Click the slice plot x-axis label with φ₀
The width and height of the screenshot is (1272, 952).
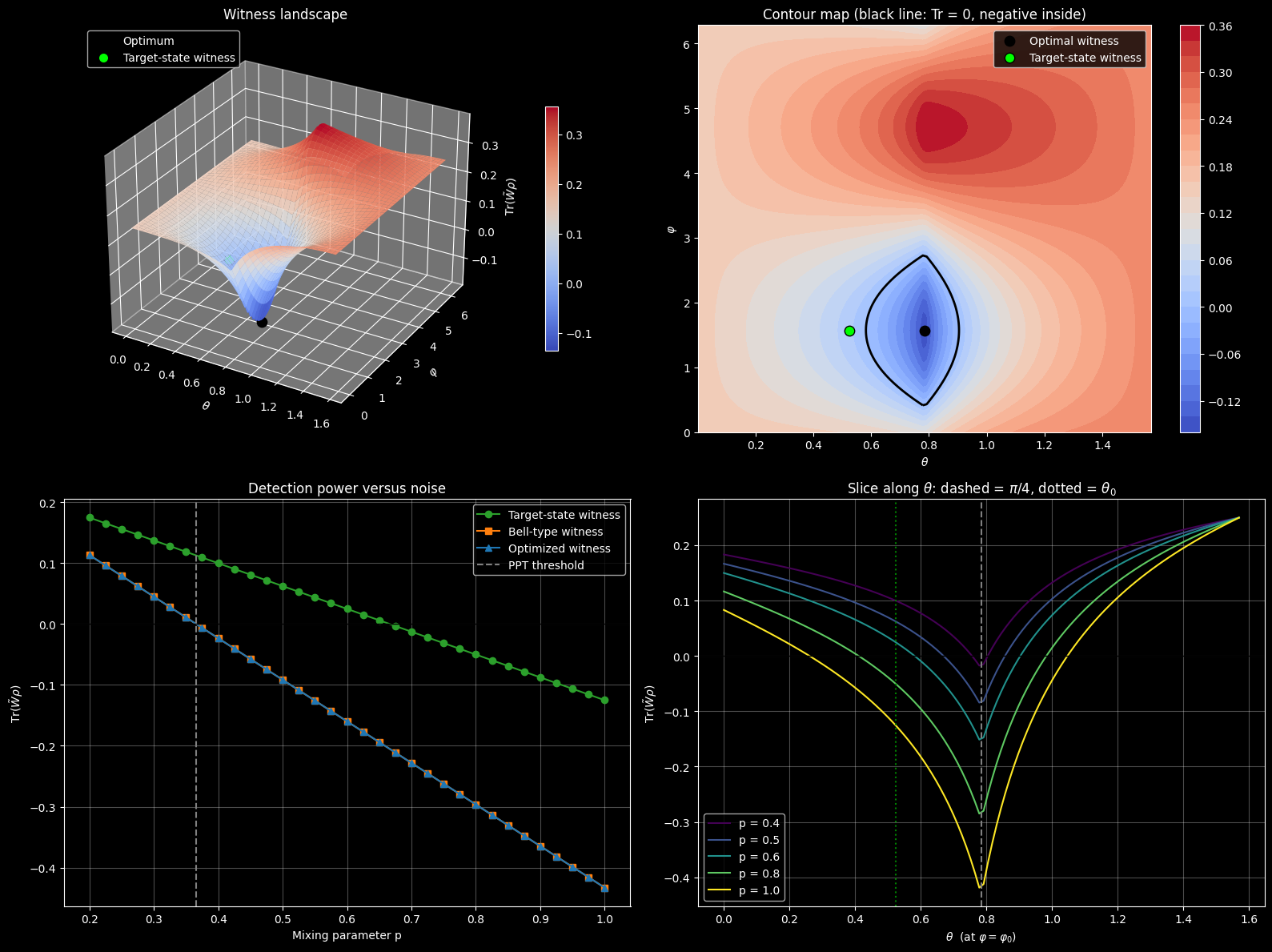click(x=981, y=936)
